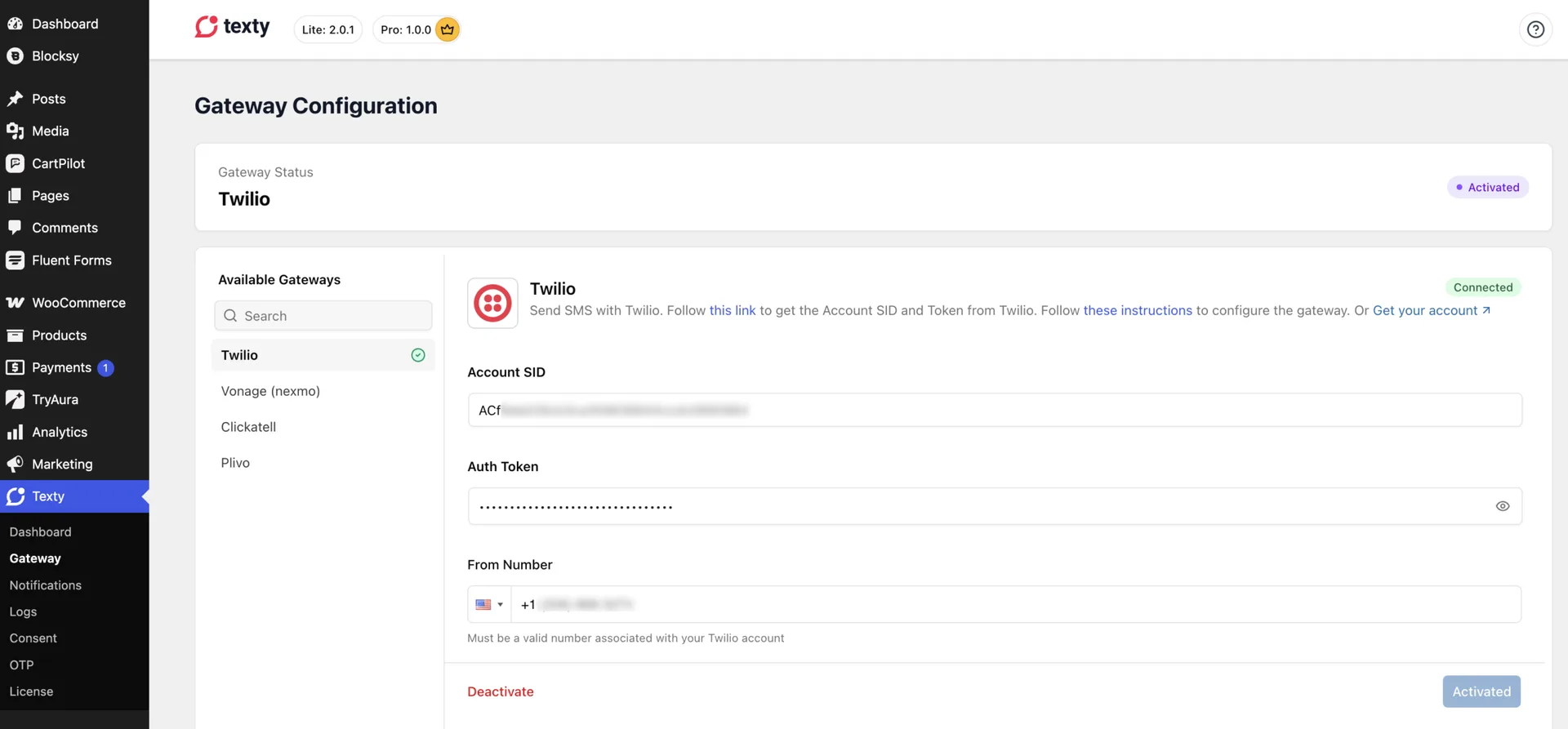Open the Consent submenu item

[x=33, y=638]
